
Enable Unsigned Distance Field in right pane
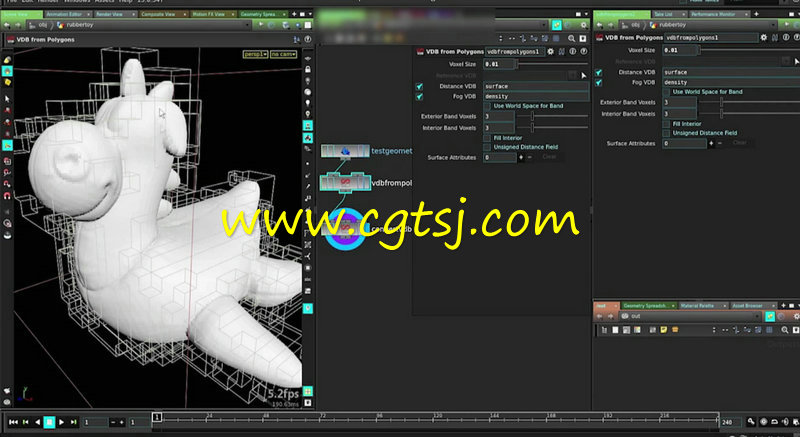click(x=666, y=133)
